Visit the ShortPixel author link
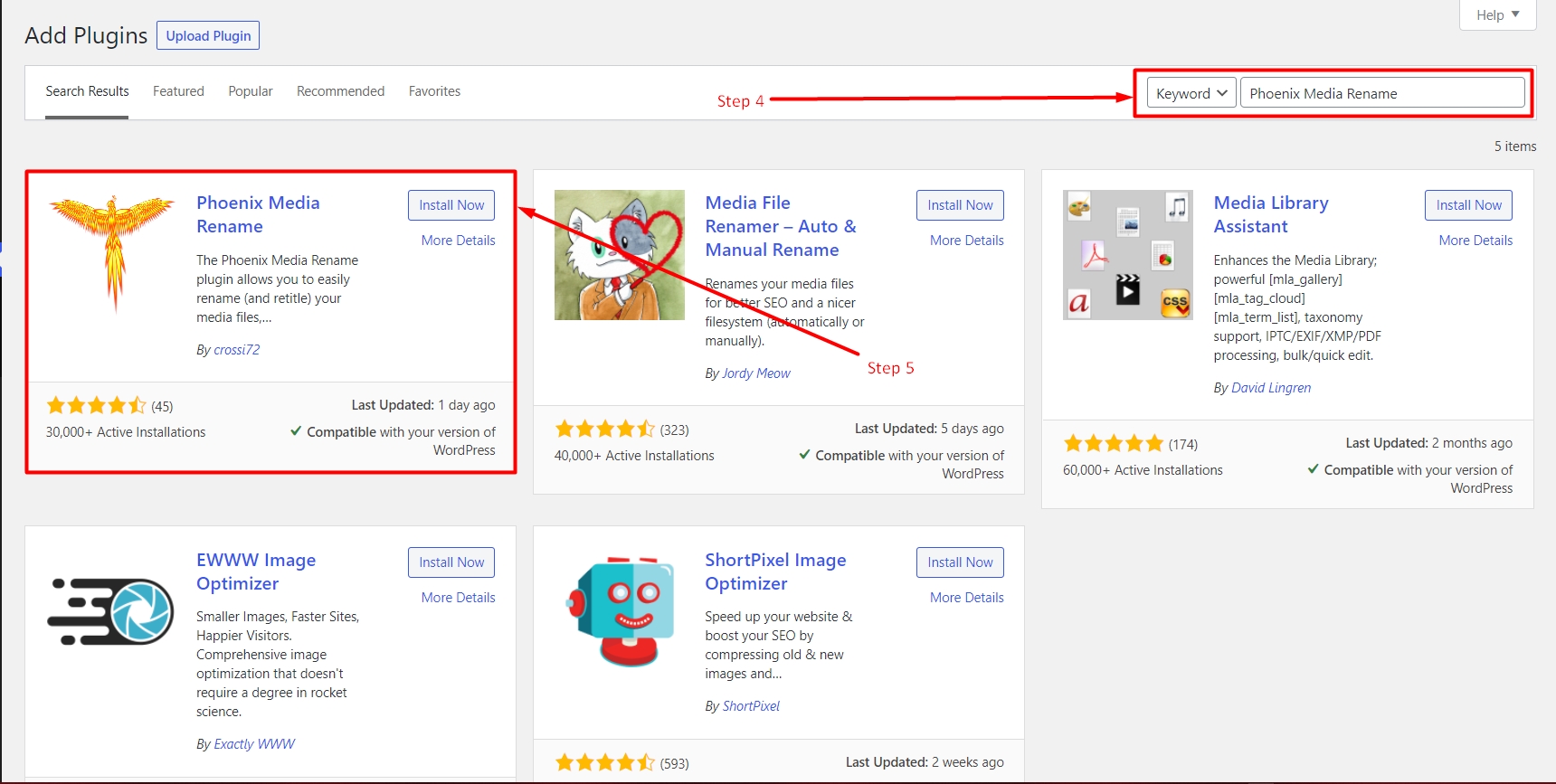The image size is (1556, 784). (x=751, y=706)
